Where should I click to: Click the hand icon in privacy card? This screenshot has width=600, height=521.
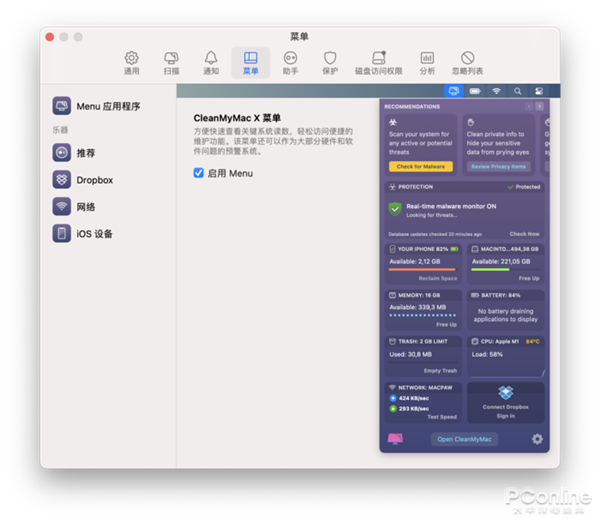471,122
